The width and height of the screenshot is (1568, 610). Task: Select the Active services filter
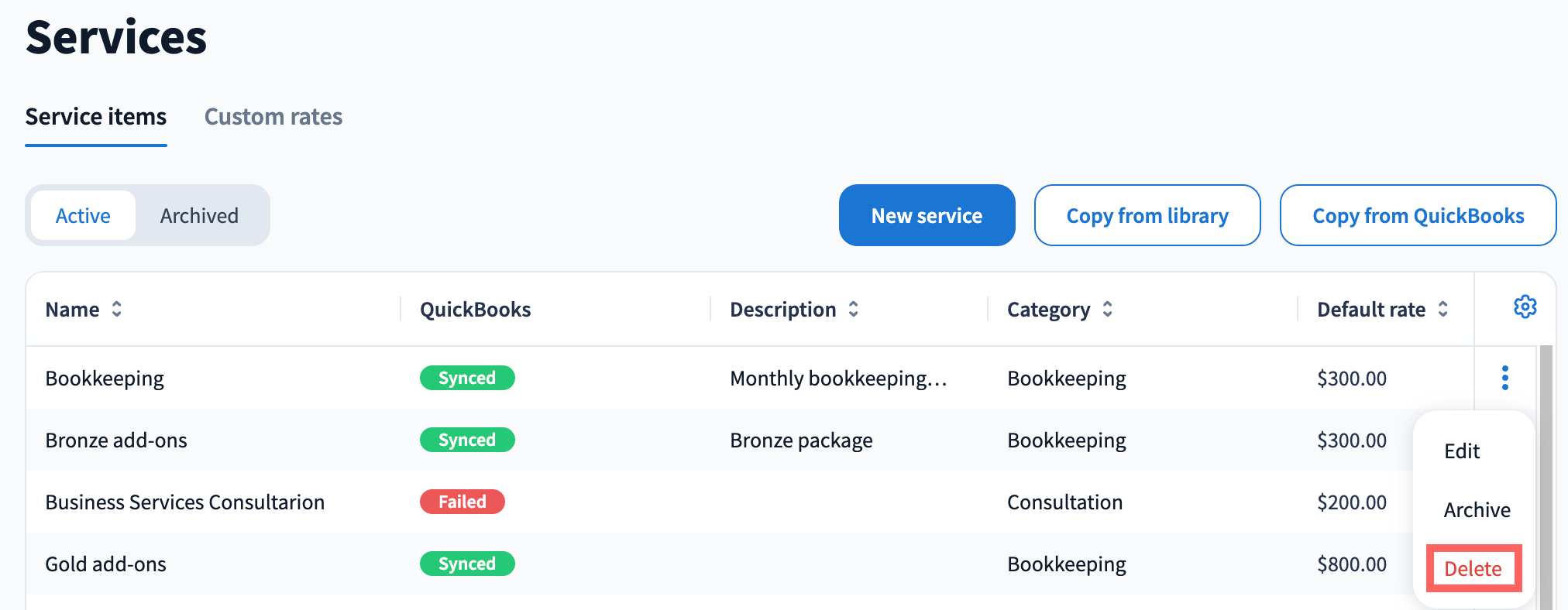pyautogui.click(x=83, y=216)
